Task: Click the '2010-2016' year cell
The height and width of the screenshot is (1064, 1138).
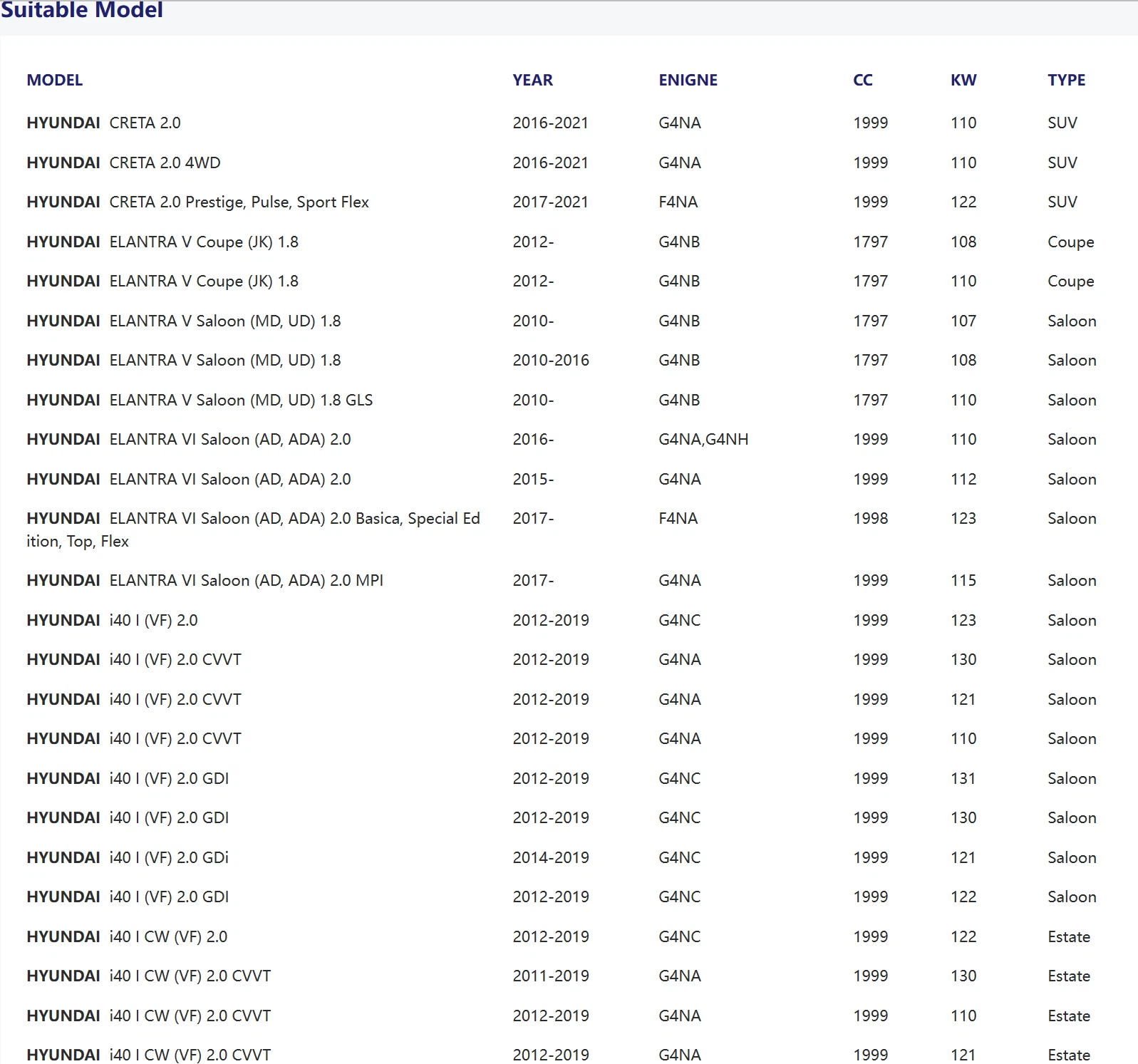Action: point(551,361)
